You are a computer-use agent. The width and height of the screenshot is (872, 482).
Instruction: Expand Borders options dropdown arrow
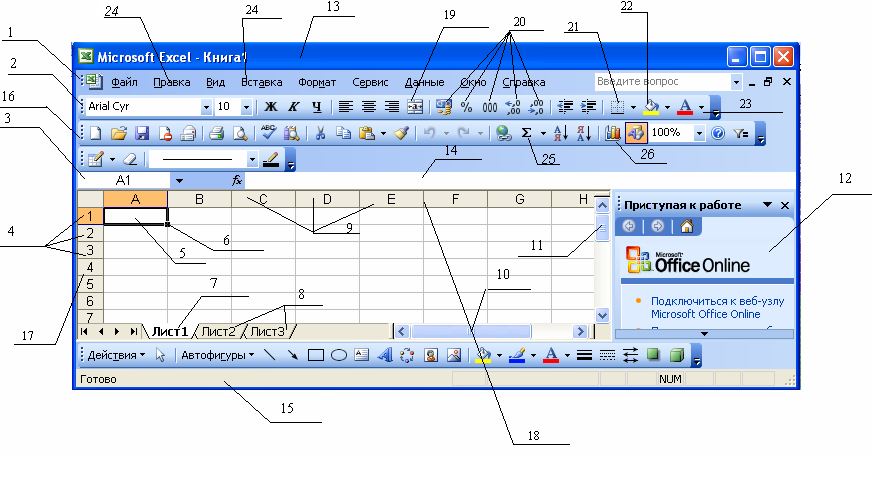[x=633, y=107]
